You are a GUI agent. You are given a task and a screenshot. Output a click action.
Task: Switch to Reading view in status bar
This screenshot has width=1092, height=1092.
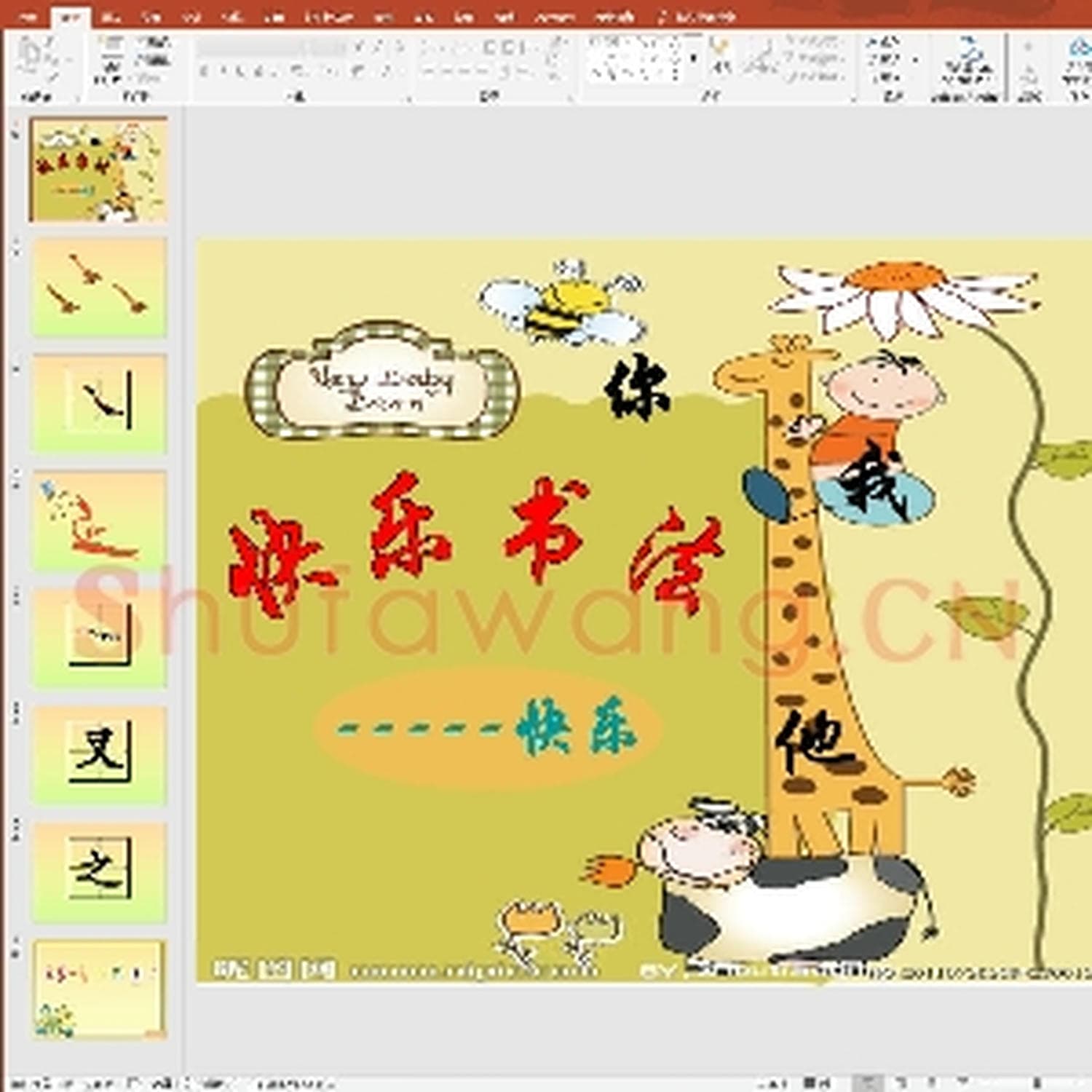point(933,1083)
